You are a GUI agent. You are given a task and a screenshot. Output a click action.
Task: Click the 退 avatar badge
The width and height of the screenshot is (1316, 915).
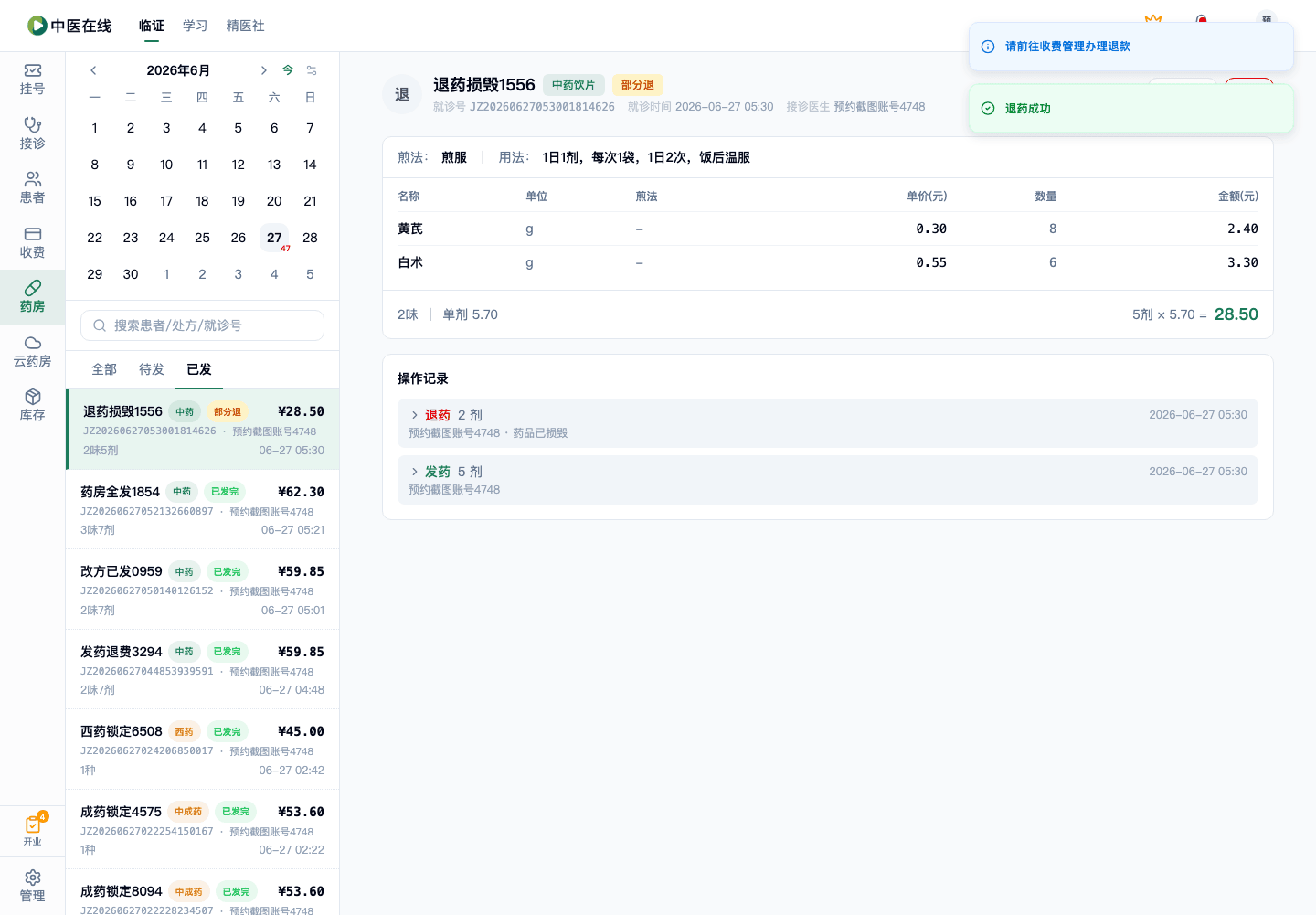pyautogui.click(x=402, y=95)
